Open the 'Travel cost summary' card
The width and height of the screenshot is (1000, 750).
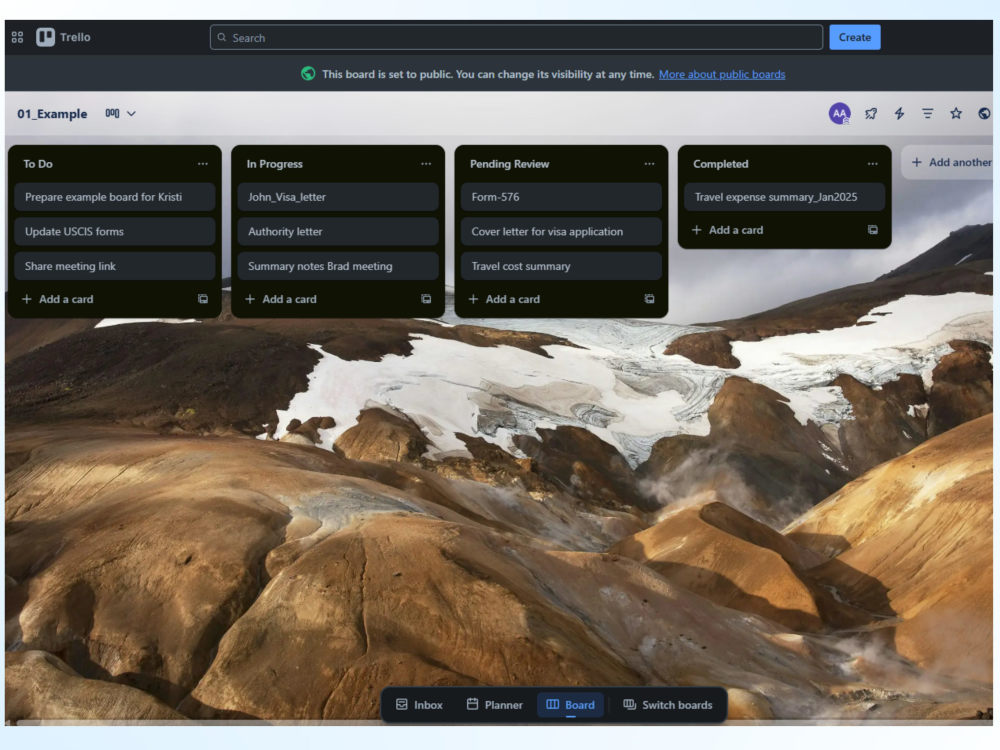pyautogui.click(x=561, y=266)
